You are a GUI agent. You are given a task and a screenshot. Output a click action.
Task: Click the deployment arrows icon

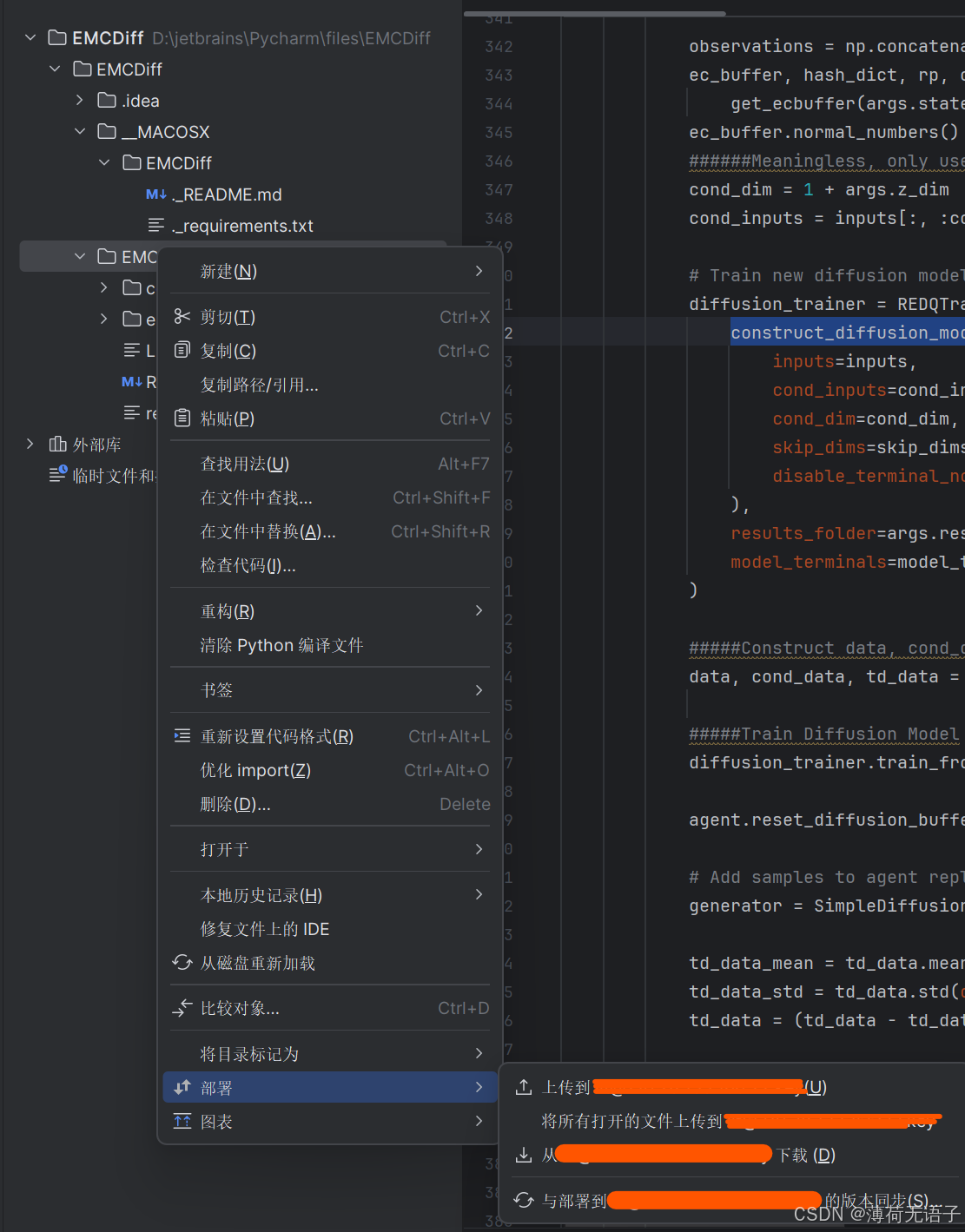182,1087
